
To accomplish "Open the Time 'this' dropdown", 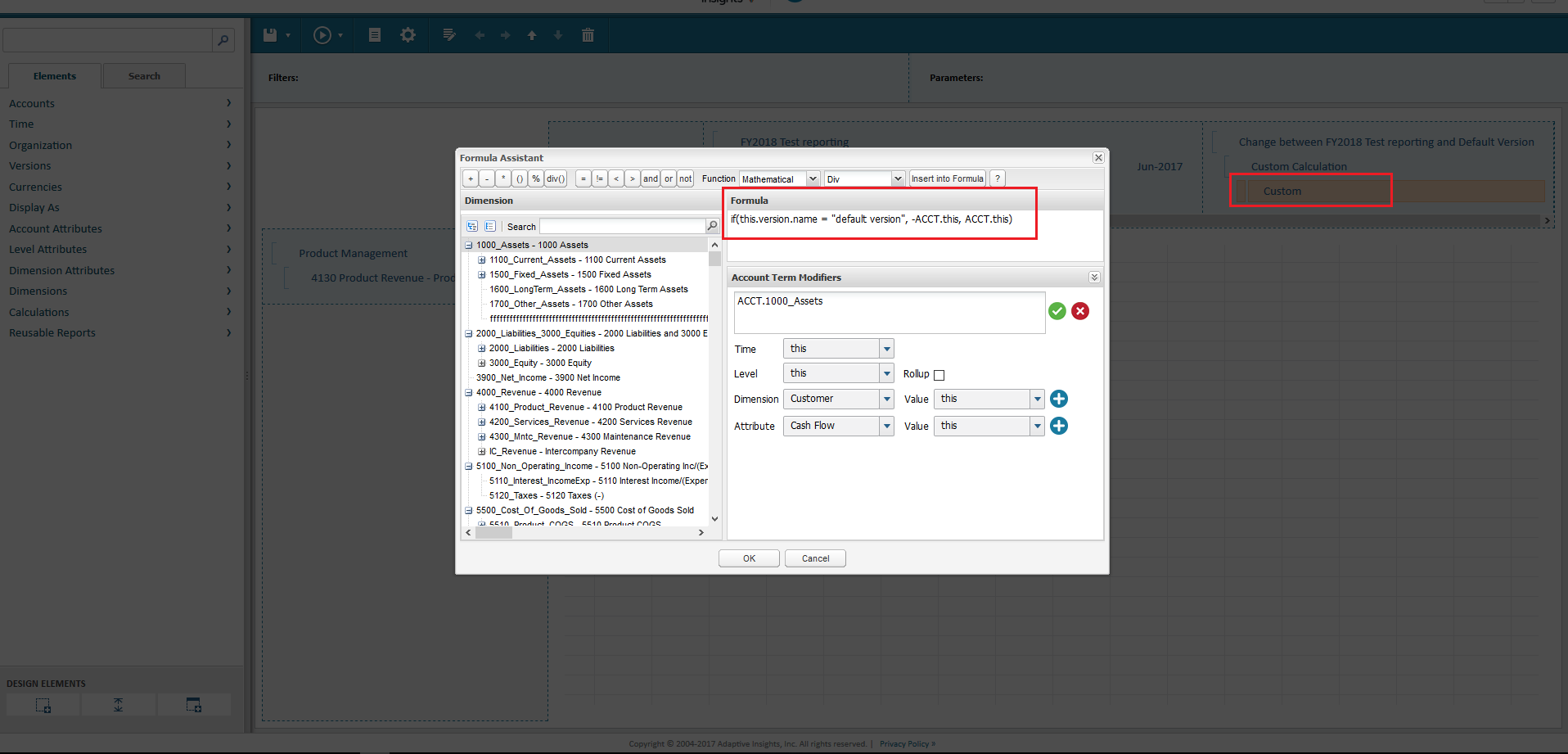I will pyautogui.click(x=838, y=349).
